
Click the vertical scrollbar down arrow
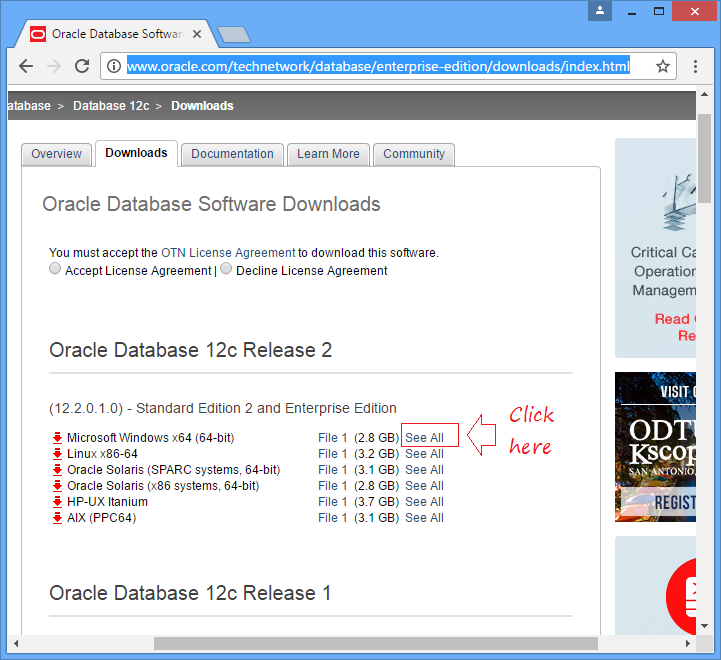pos(704,626)
